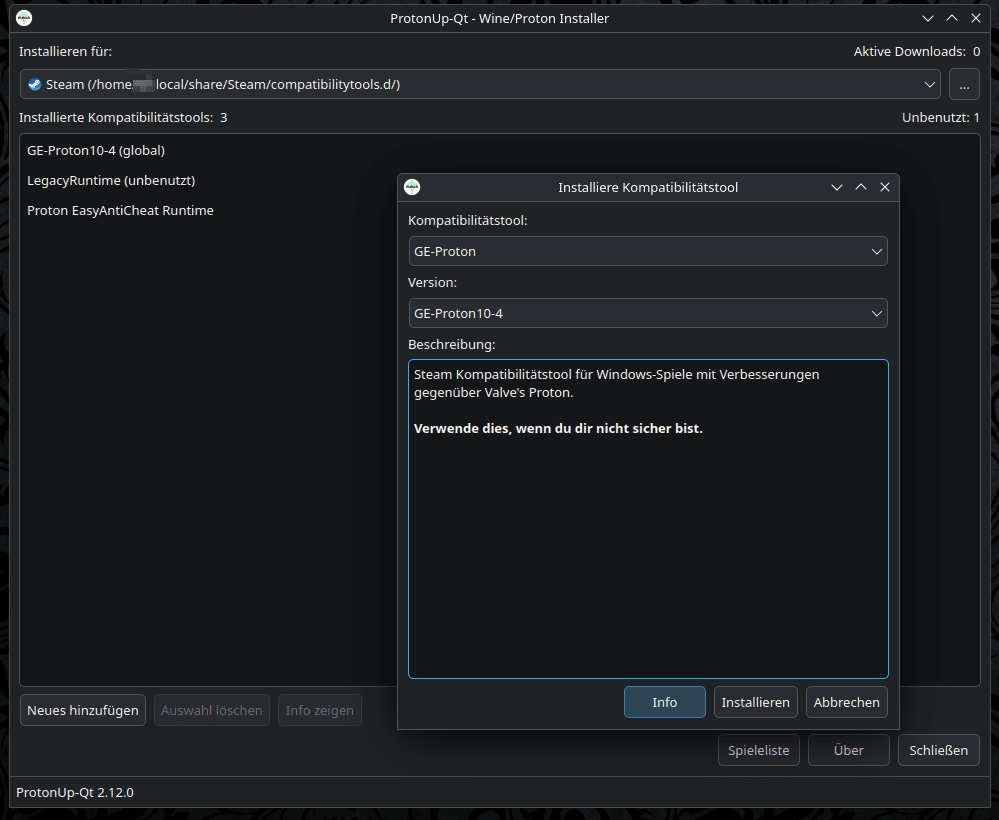Click the 'ProtonUp-Qt - Wine/Proton Installer' window title
This screenshot has width=999, height=820.
(x=500, y=18)
